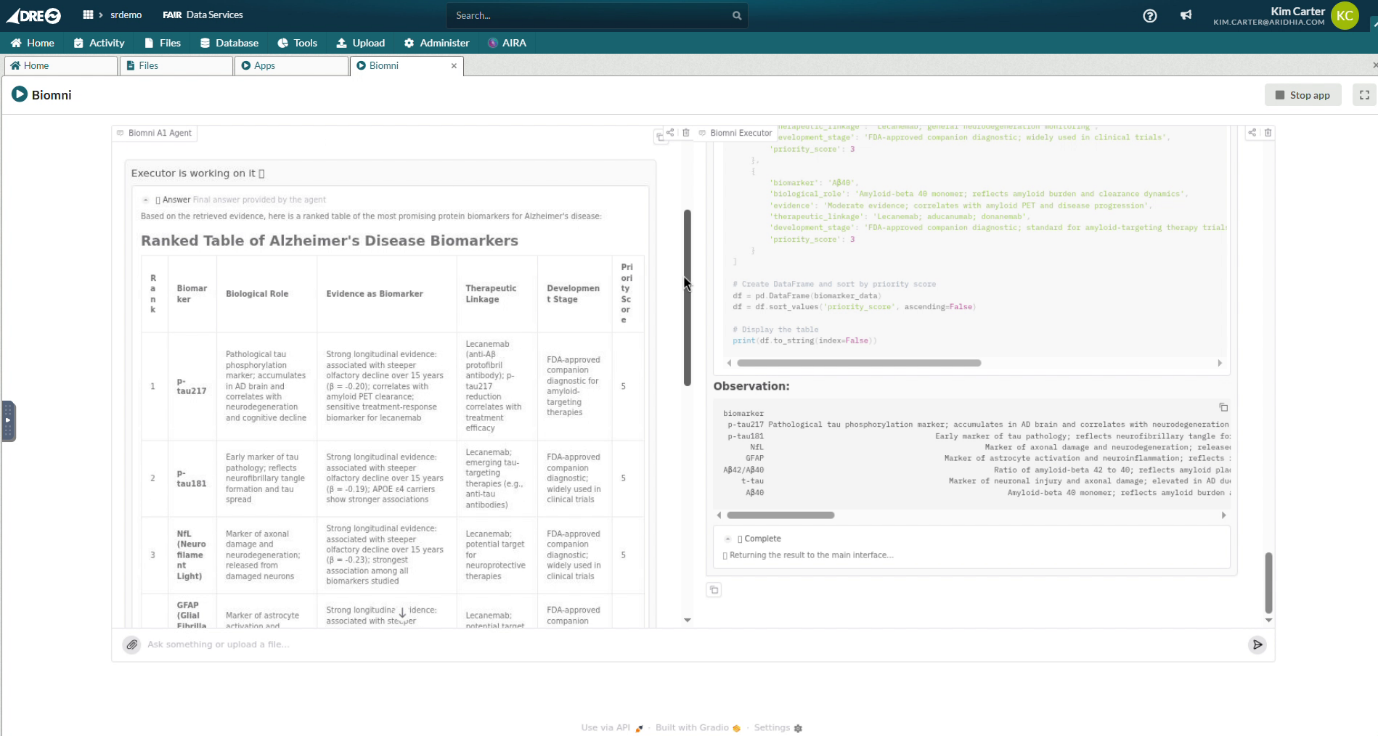Click the Ask something input field
The height and width of the screenshot is (736, 1378).
pyautogui.click(x=690, y=645)
